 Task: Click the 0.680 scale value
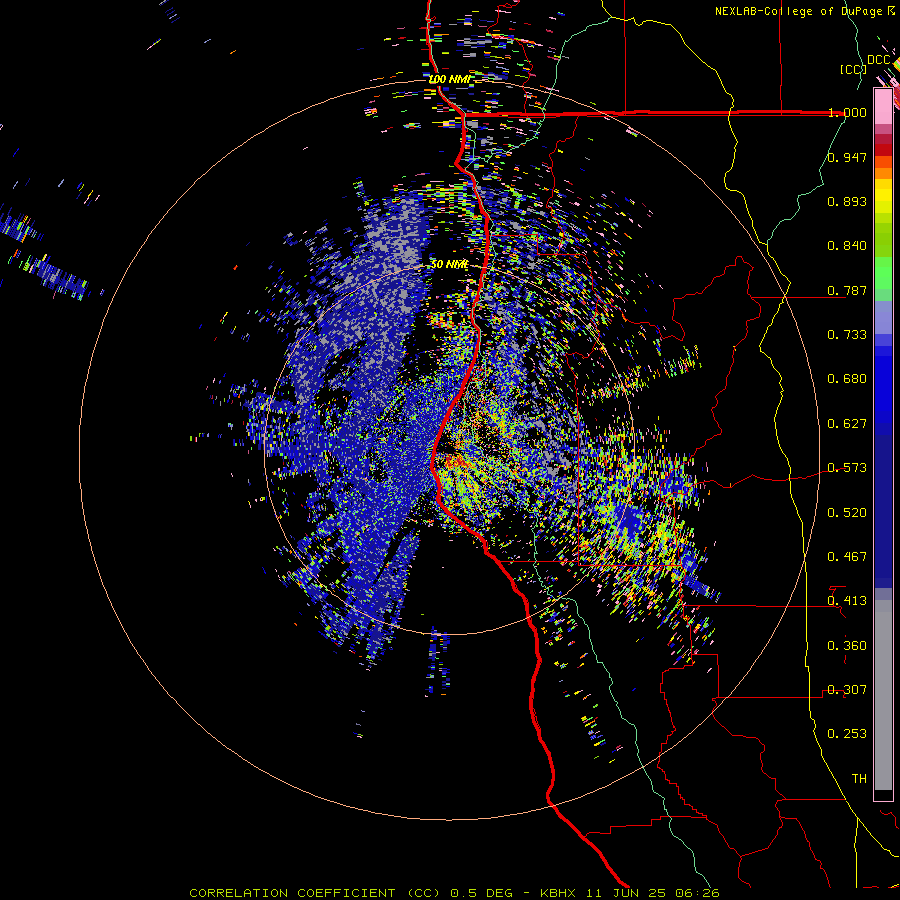pos(847,379)
